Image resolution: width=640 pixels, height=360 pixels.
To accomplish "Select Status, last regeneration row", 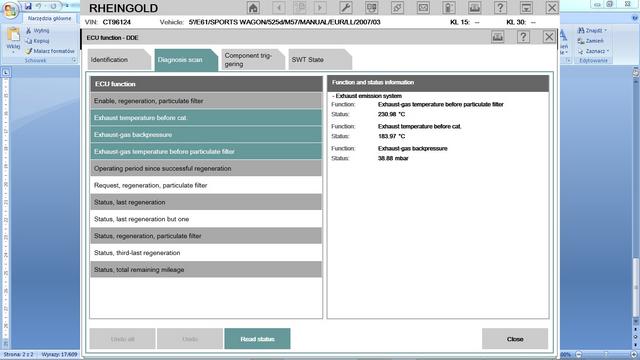I will click(x=206, y=202).
